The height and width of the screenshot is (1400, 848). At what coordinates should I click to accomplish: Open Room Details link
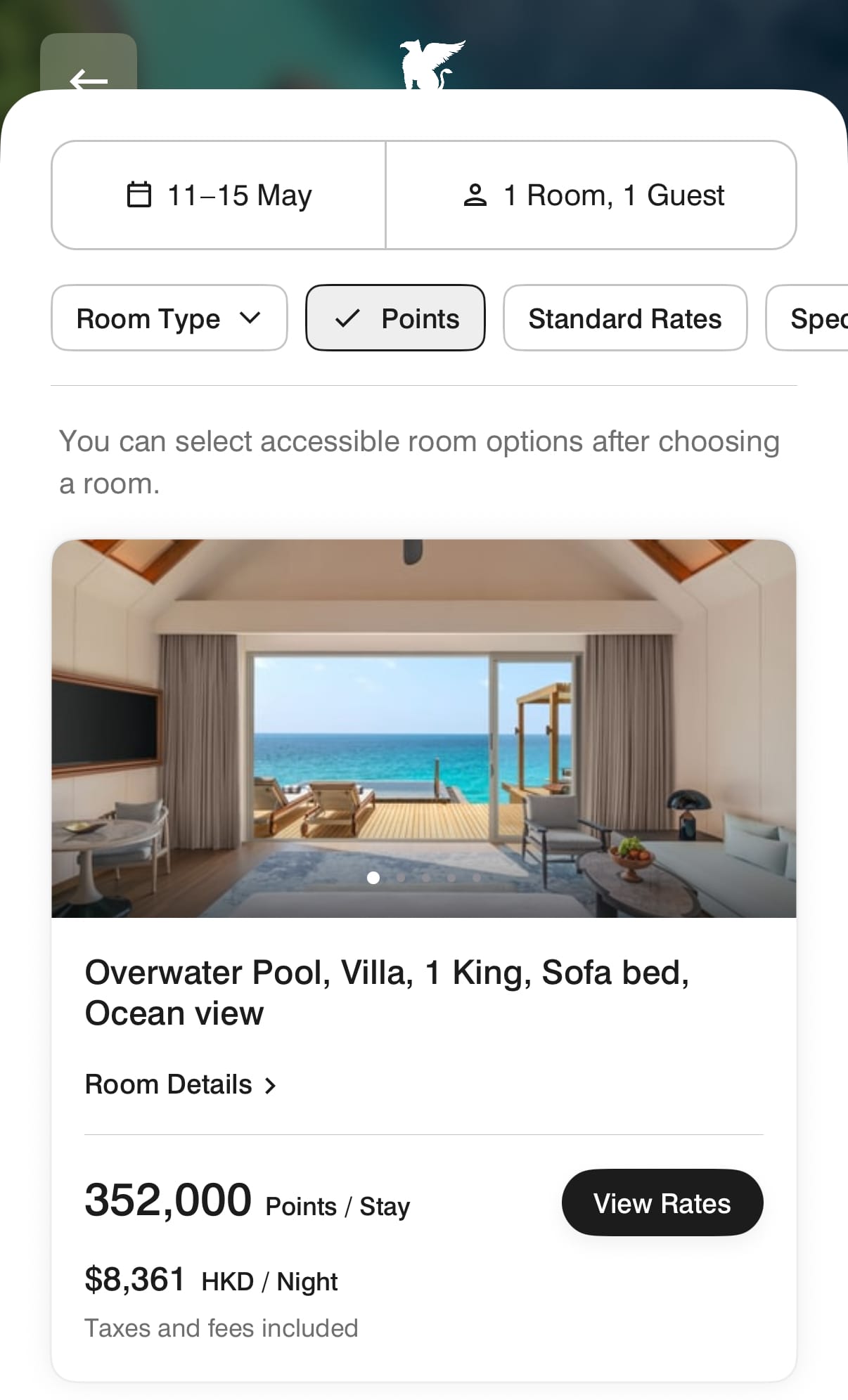(x=181, y=1085)
